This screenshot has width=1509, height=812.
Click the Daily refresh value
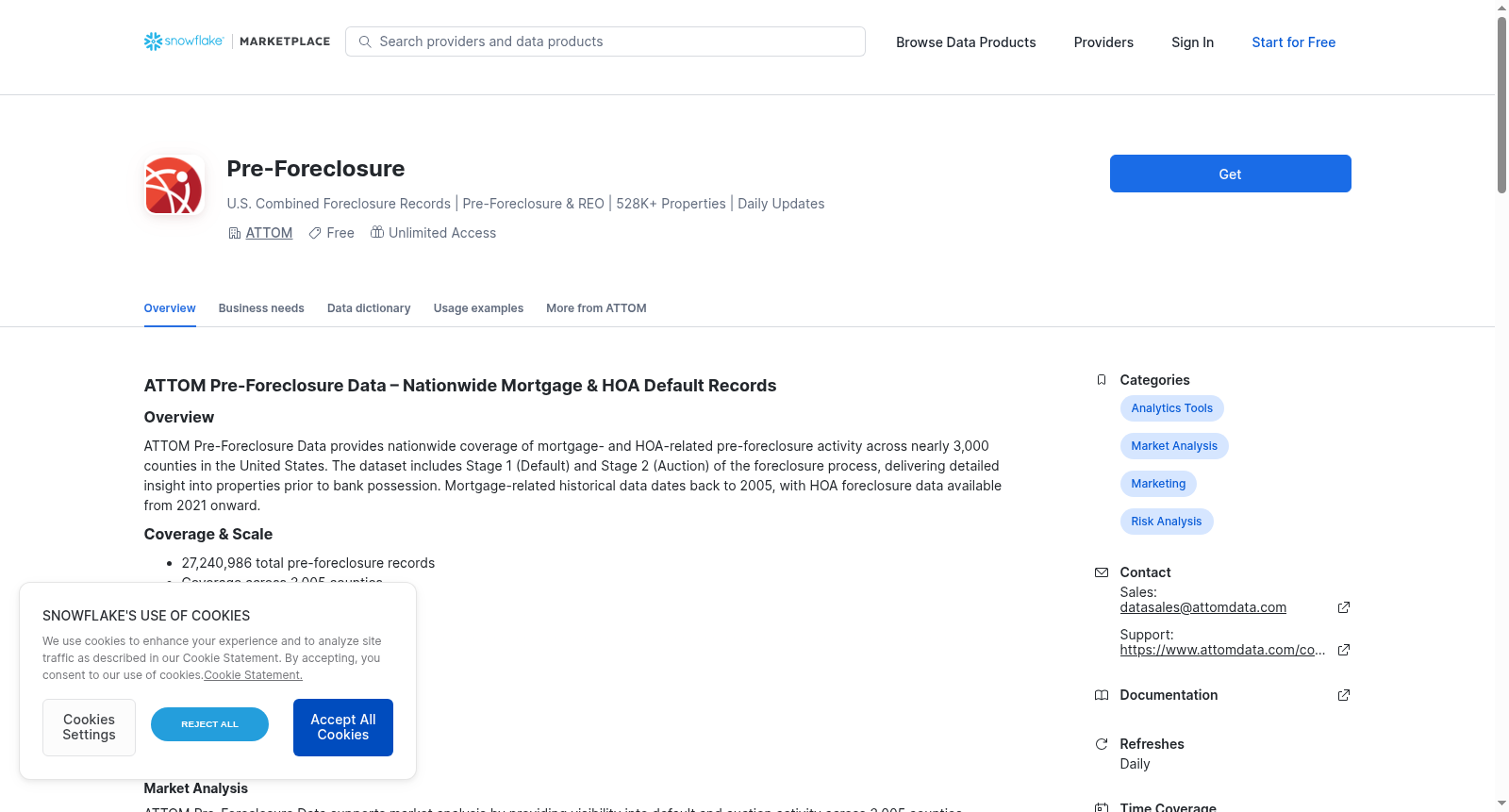pyautogui.click(x=1135, y=764)
